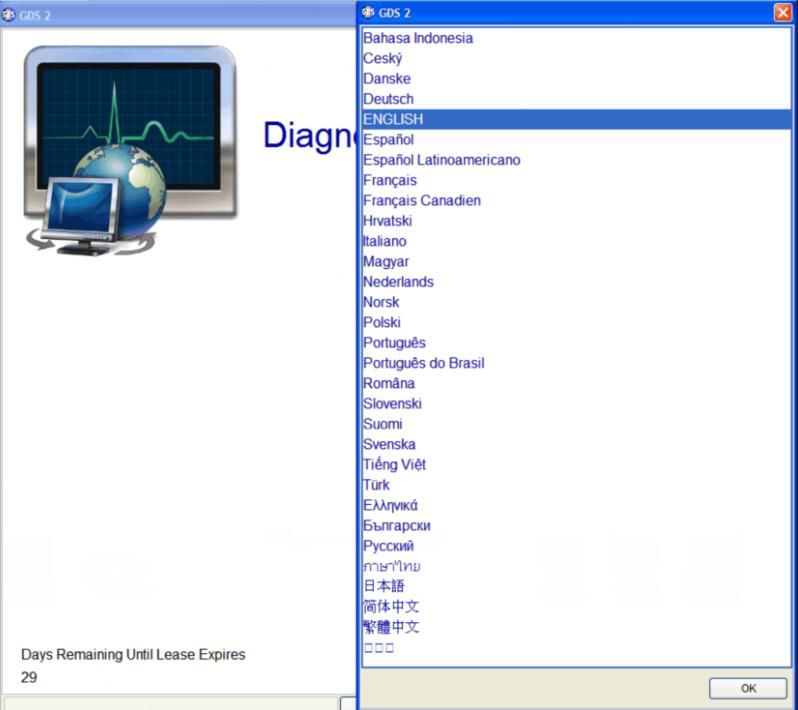Select Türk in the list
This screenshot has height=710, width=798.
coord(576,485)
